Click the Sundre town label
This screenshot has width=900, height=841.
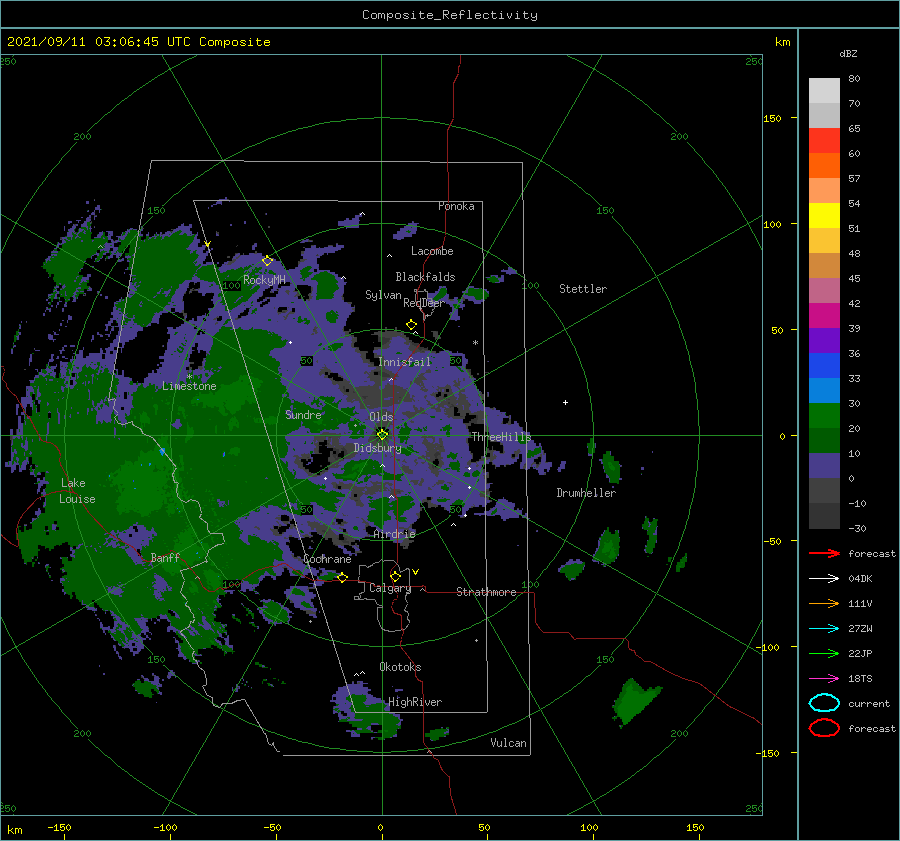(303, 414)
